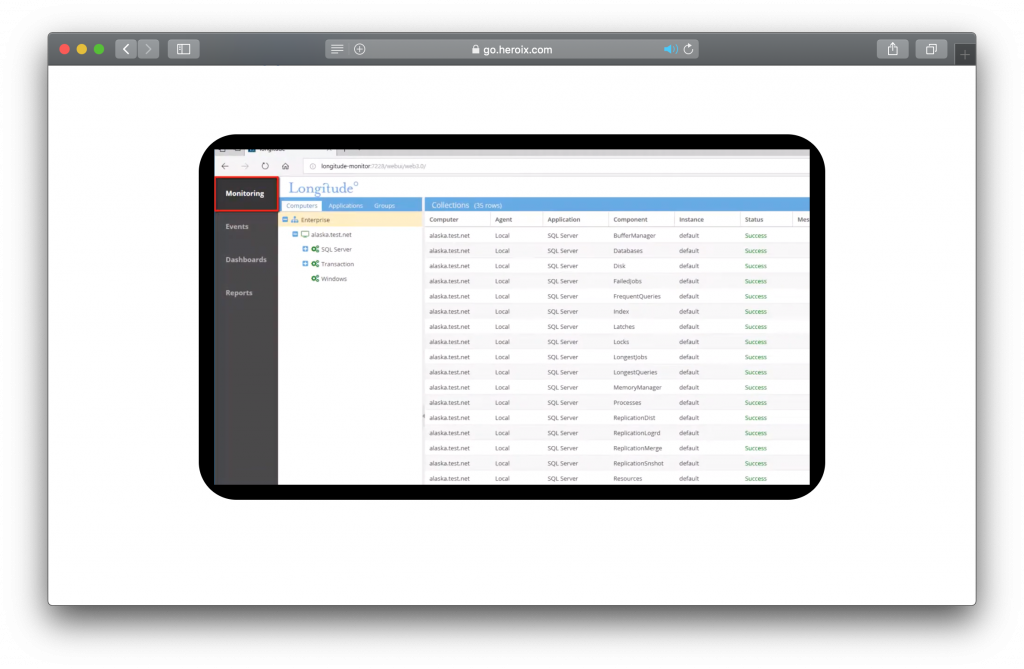Screen dimensions: 1024x669
Task: Expand the Transaction tree node
Action: point(305,263)
